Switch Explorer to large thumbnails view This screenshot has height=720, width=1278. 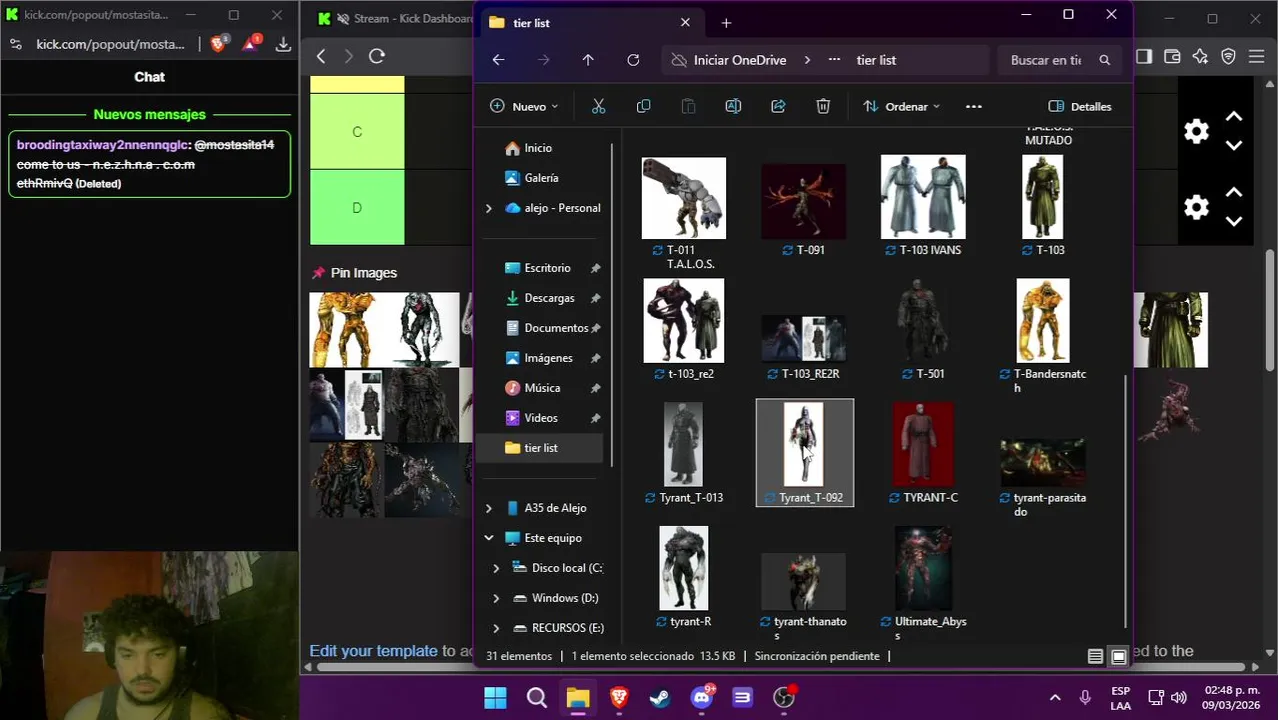1118,656
